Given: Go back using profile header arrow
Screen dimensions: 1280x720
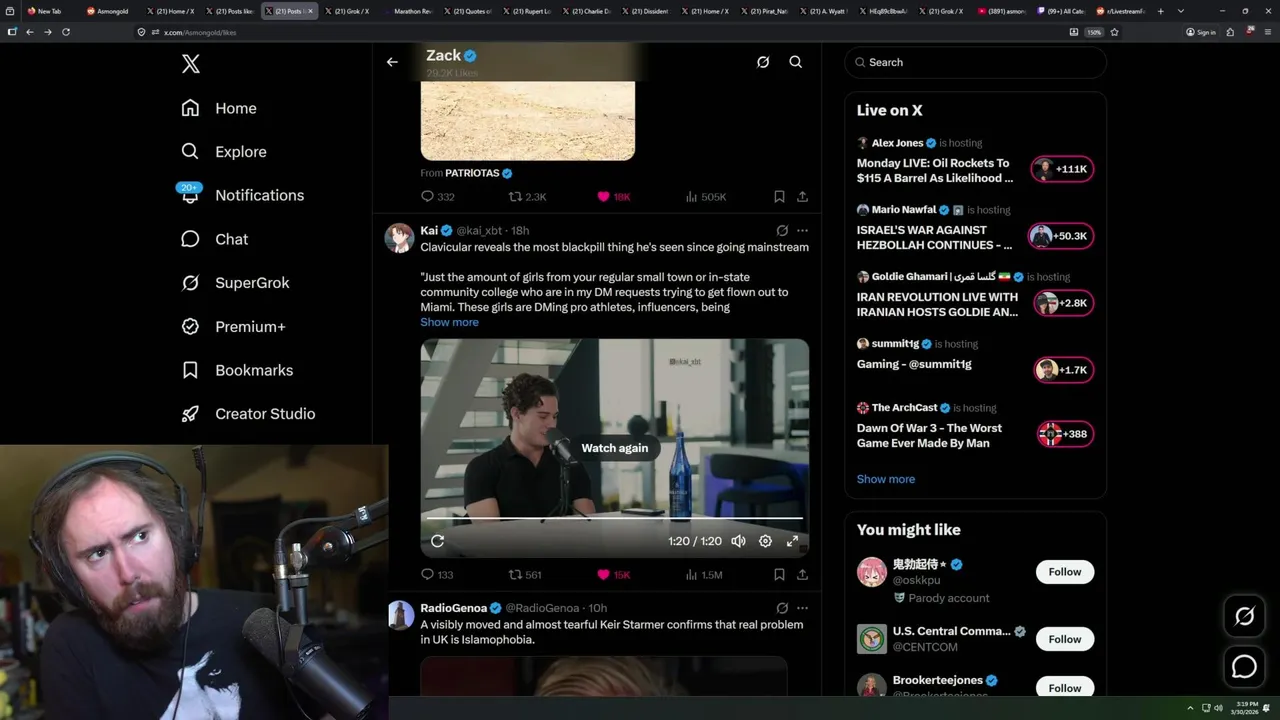Looking at the screenshot, I should [x=392, y=62].
